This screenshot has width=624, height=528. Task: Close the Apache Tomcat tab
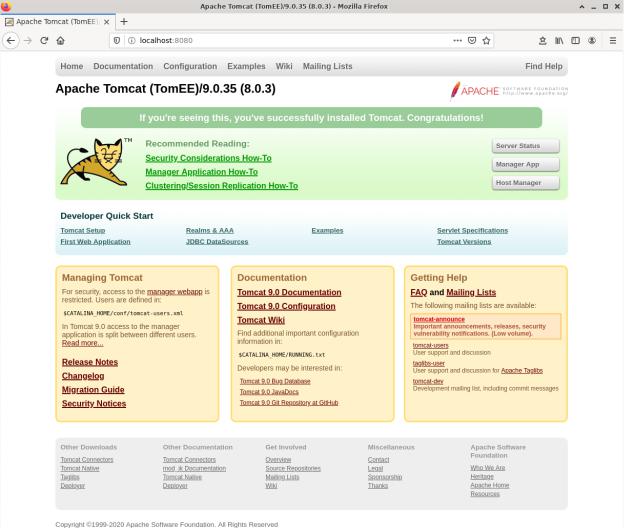point(107,22)
